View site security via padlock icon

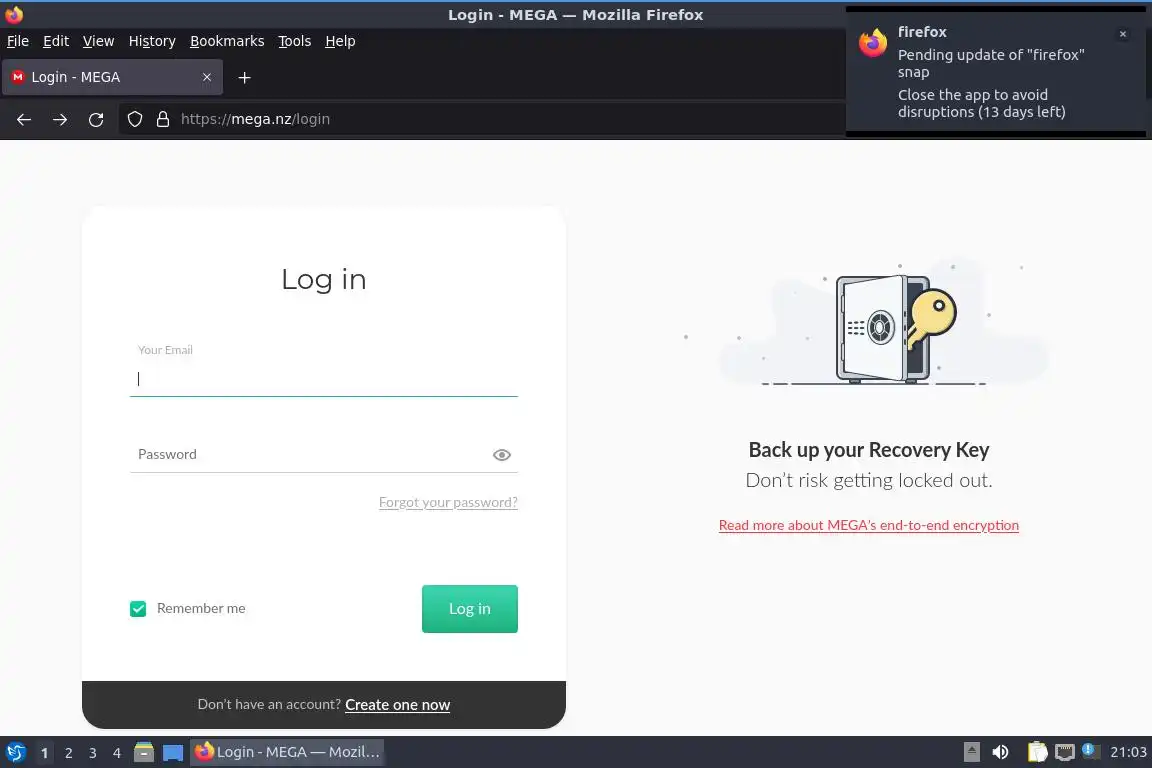coord(163,119)
